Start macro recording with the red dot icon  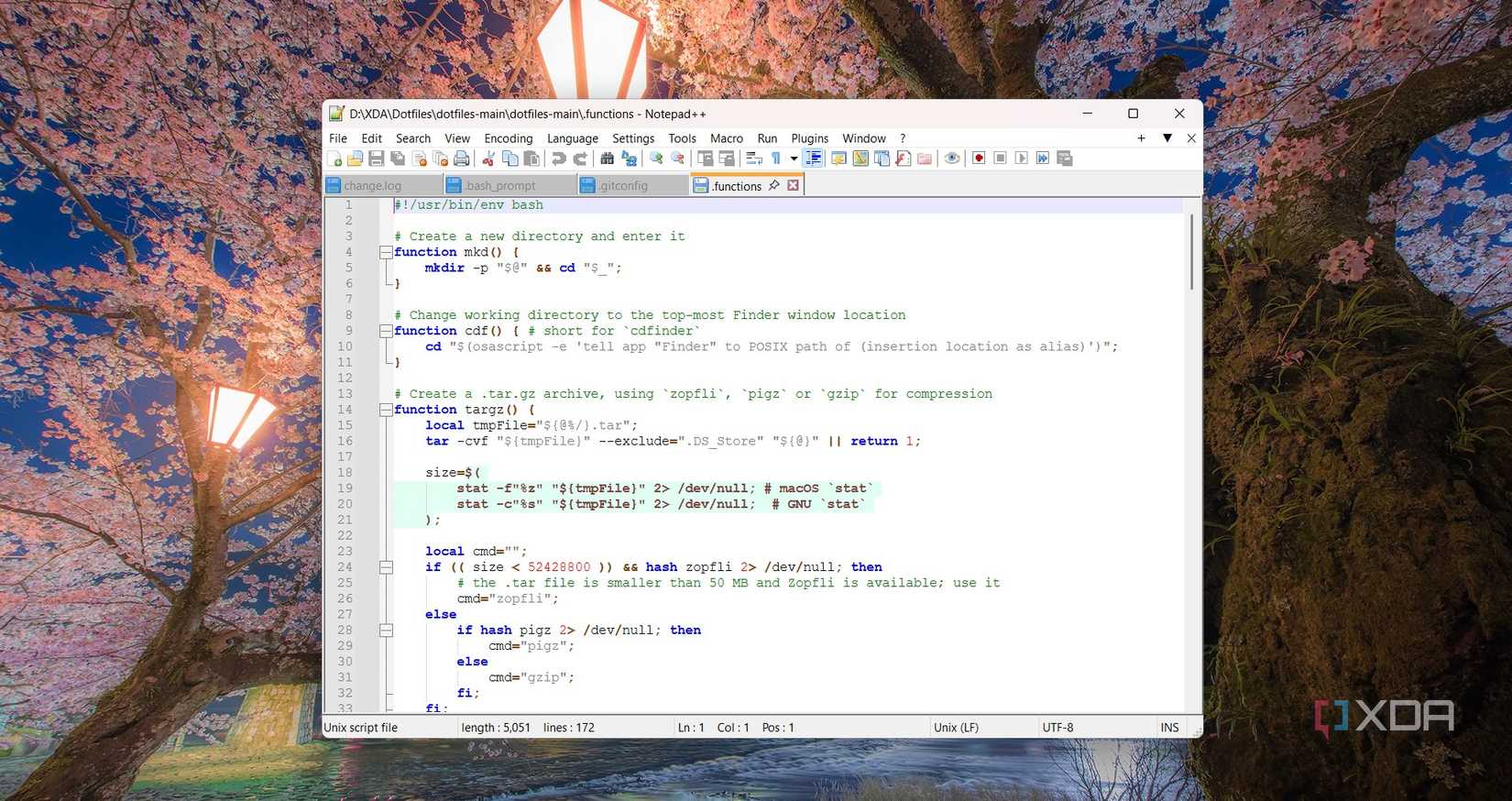[x=979, y=159]
